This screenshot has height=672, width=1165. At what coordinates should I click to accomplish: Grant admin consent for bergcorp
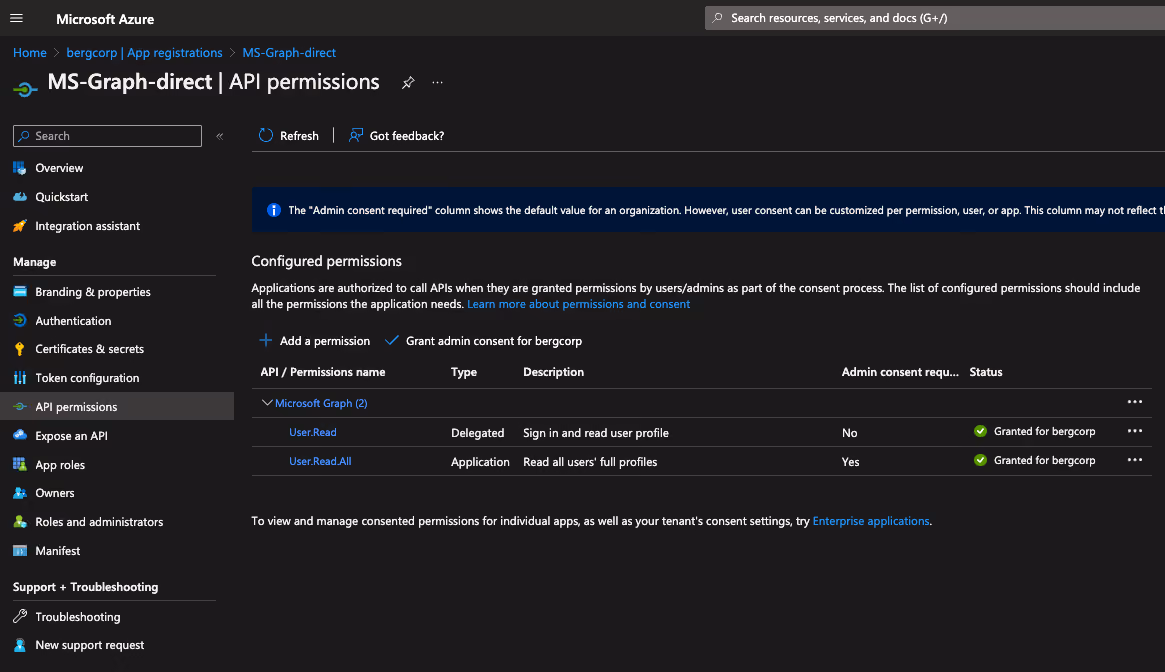point(484,341)
